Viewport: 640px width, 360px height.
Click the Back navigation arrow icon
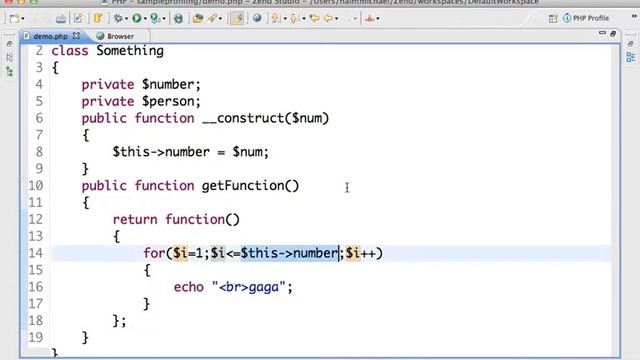point(328,18)
